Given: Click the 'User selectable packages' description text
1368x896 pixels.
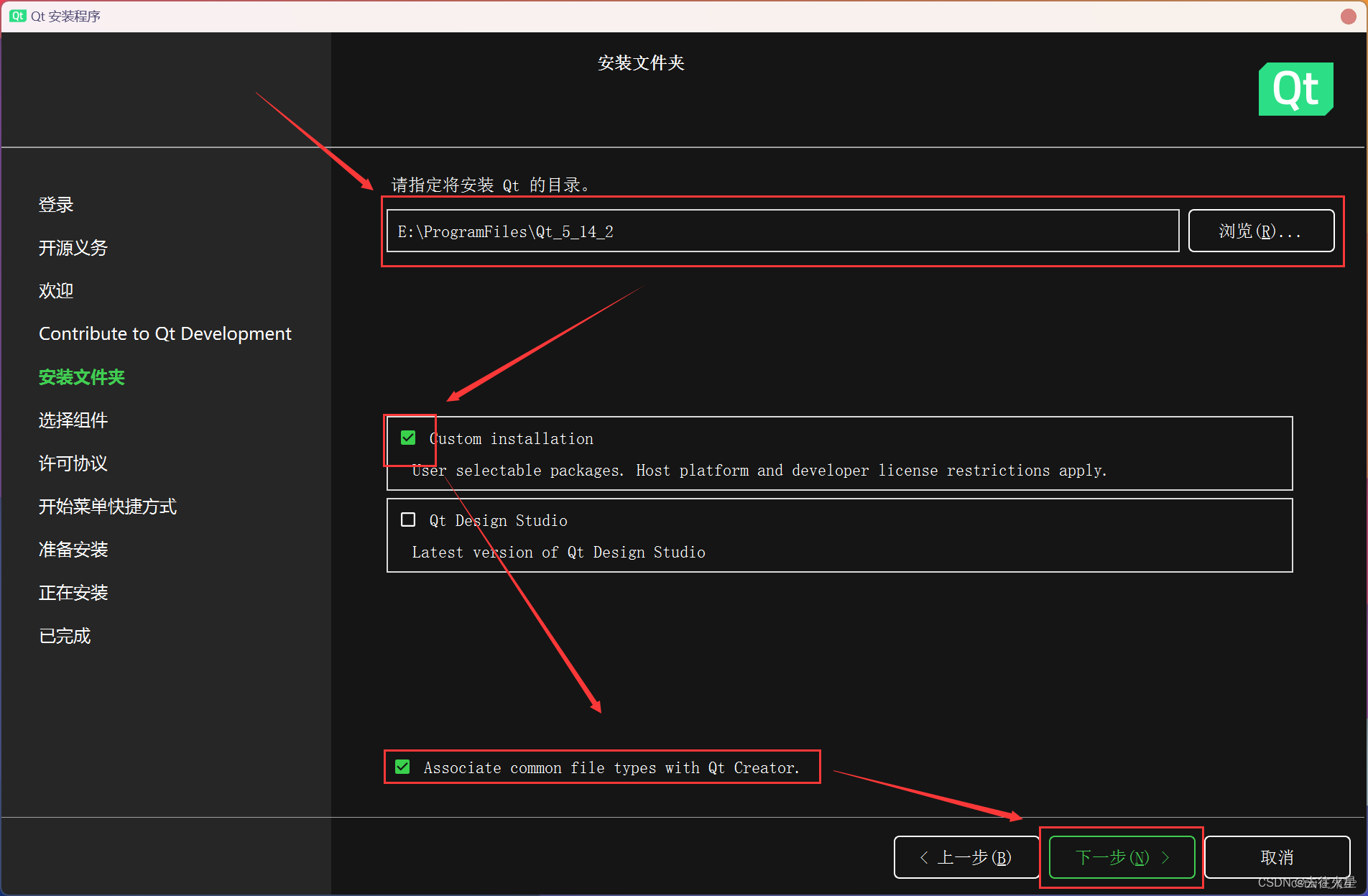Looking at the screenshot, I should (759, 471).
